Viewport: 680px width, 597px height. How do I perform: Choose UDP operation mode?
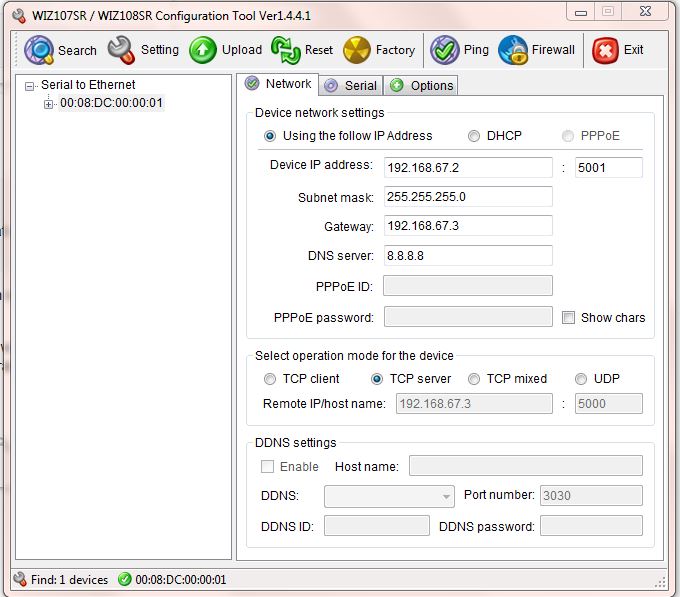point(581,379)
